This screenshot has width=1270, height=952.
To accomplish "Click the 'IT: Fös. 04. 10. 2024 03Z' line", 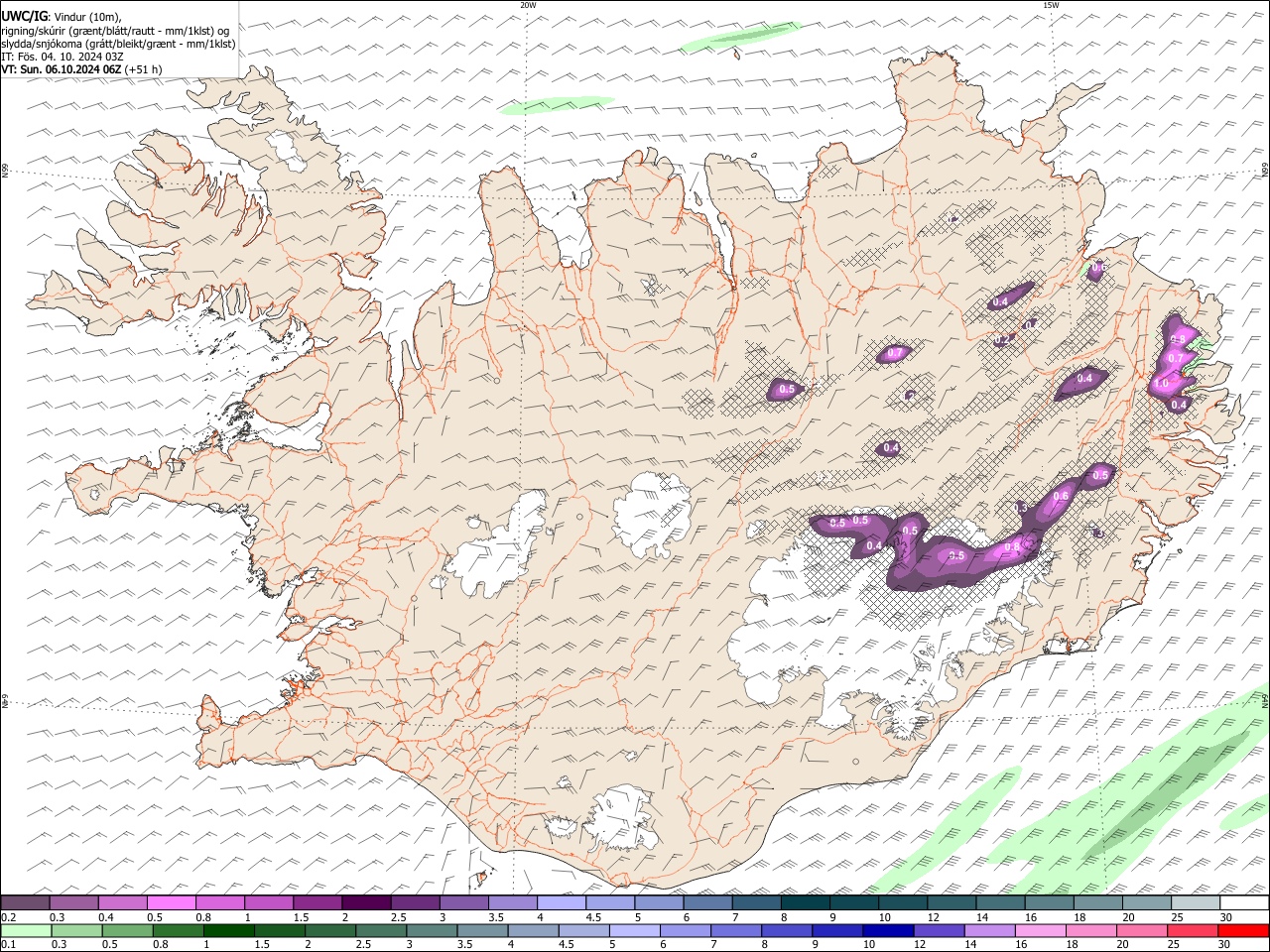I will tap(62, 57).
